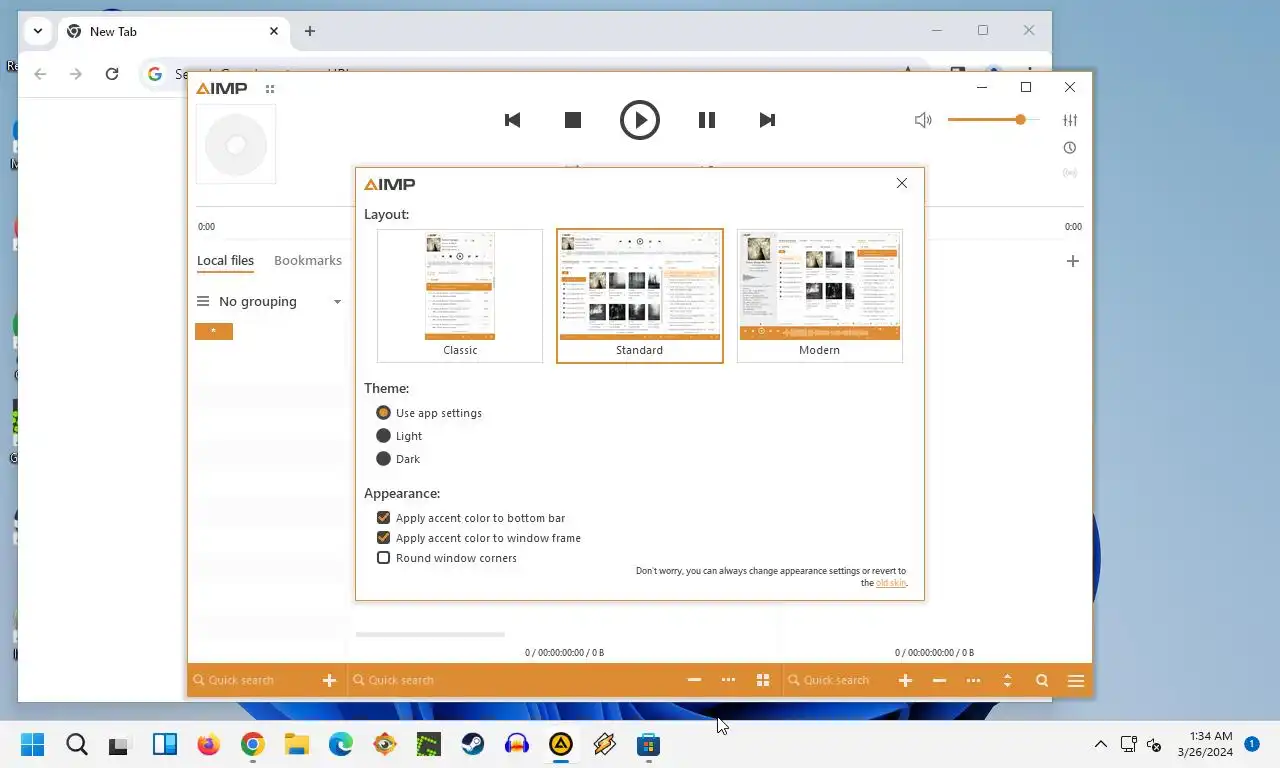The width and height of the screenshot is (1280, 768).
Task: Open the old skin link
Action: pyautogui.click(x=890, y=583)
